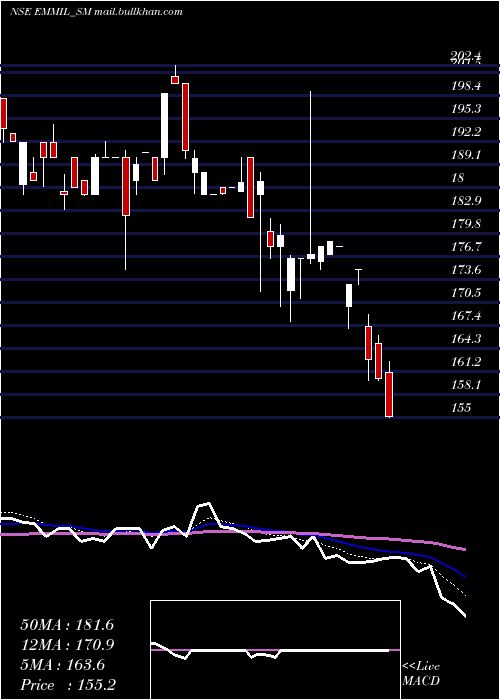Click the 170.5 price axis label
This screenshot has width=500, height=700.
click(466, 293)
